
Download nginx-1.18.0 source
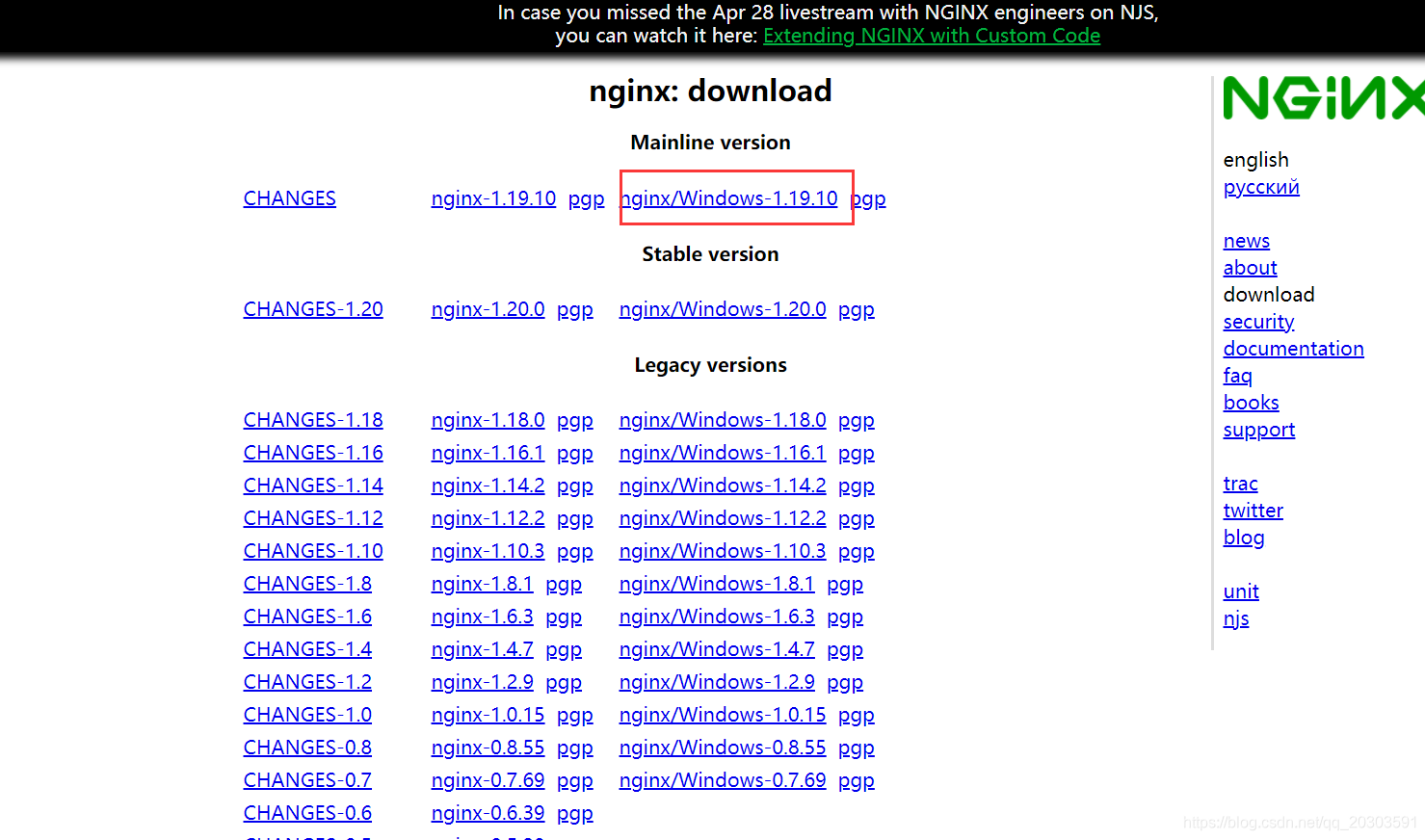pos(488,420)
